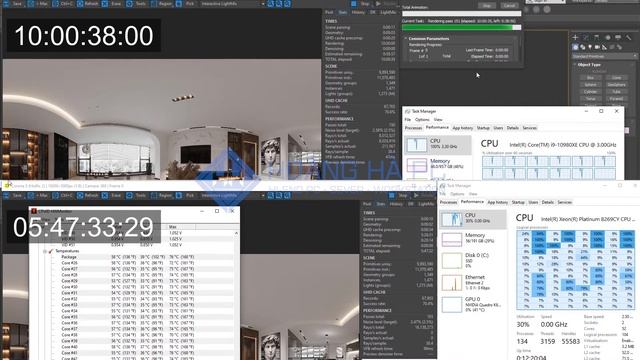
Task: Open Options menu in upper Task Manager
Action: tap(422, 120)
